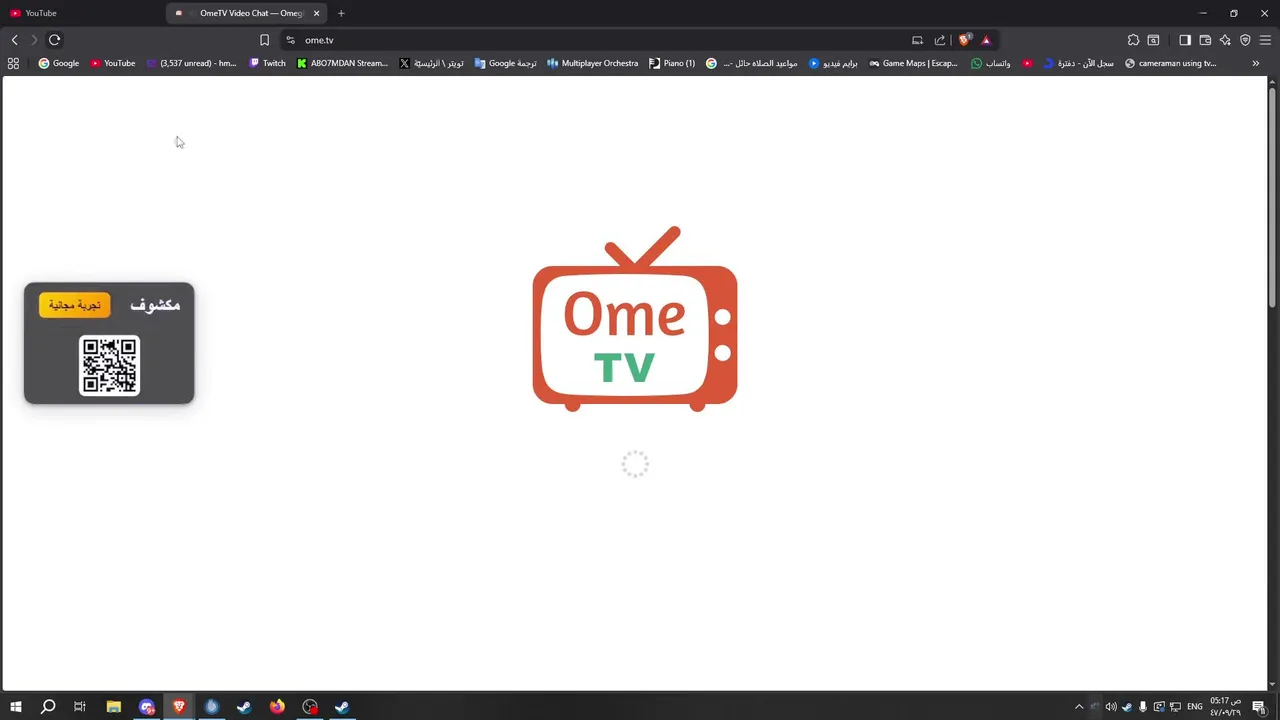Viewport: 1280px width, 720px height.
Task: Open the ABO7MDAN Stream bookmark
Action: pyautogui.click(x=342, y=63)
